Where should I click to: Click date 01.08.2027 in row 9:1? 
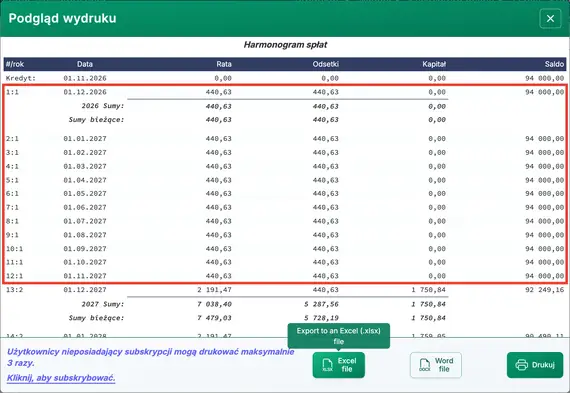pyautogui.click(x=85, y=235)
